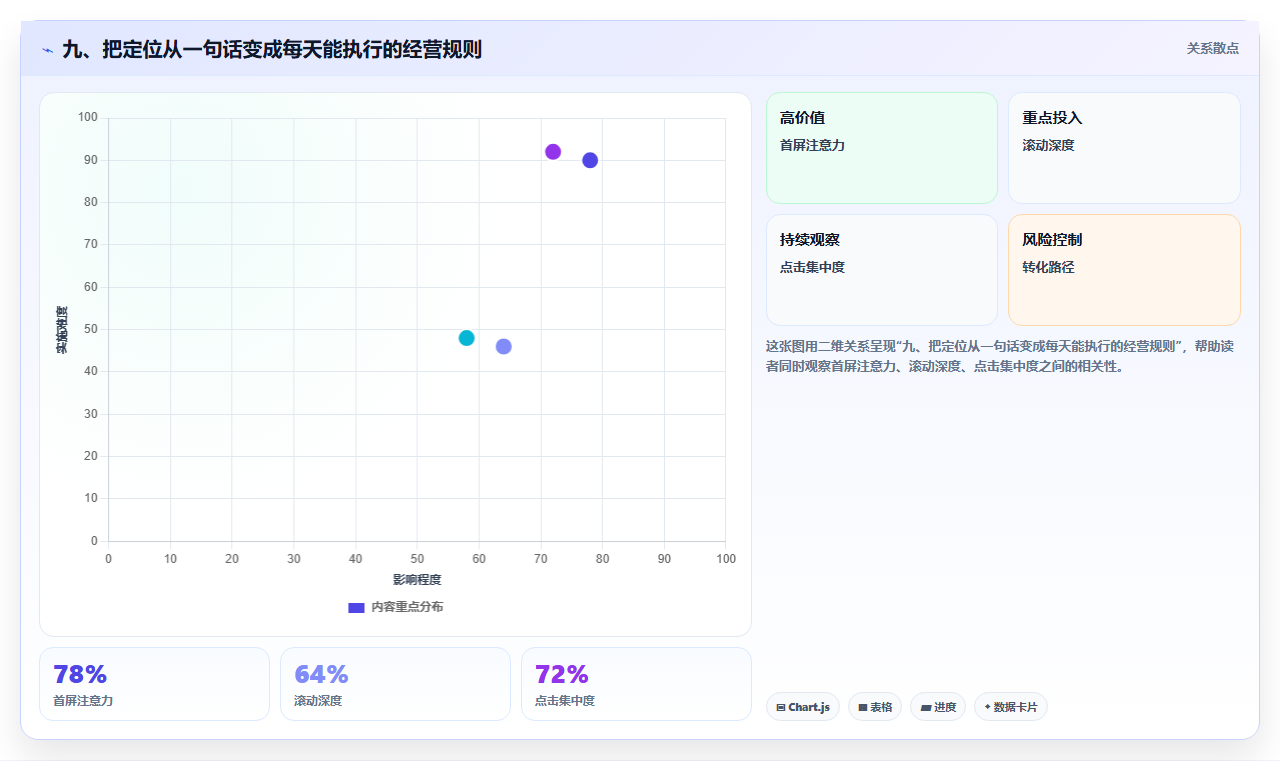Click the Chart.js tag chip
The width and height of the screenshot is (1280, 761).
803,707
